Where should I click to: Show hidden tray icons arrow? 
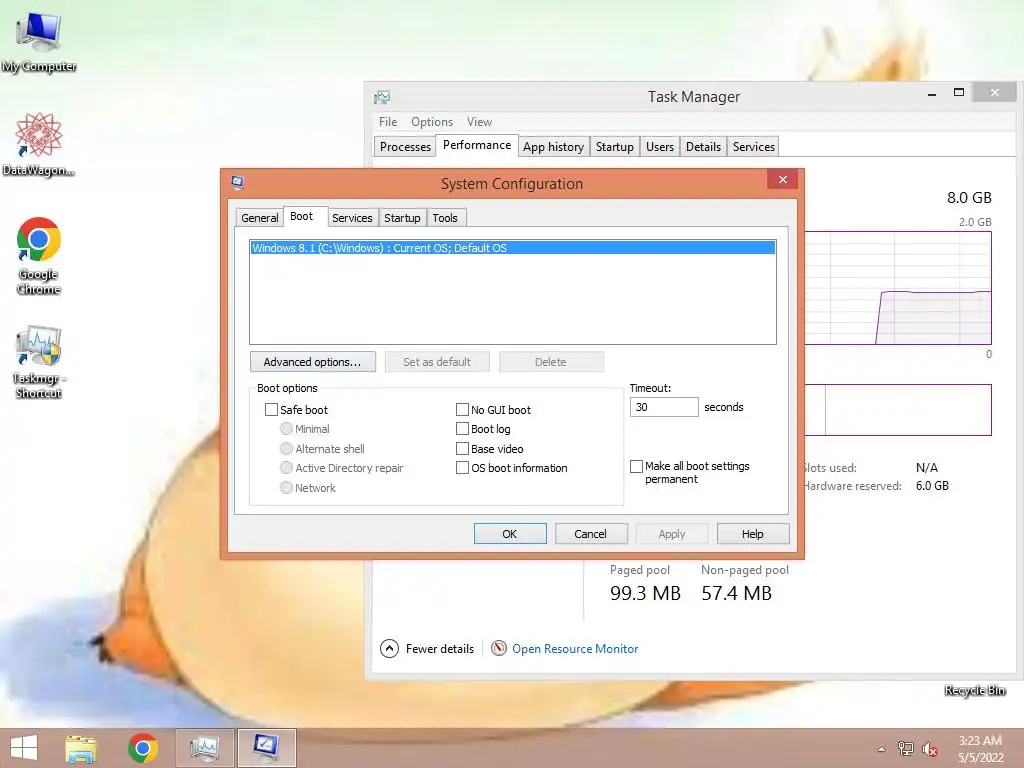(x=882, y=749)
